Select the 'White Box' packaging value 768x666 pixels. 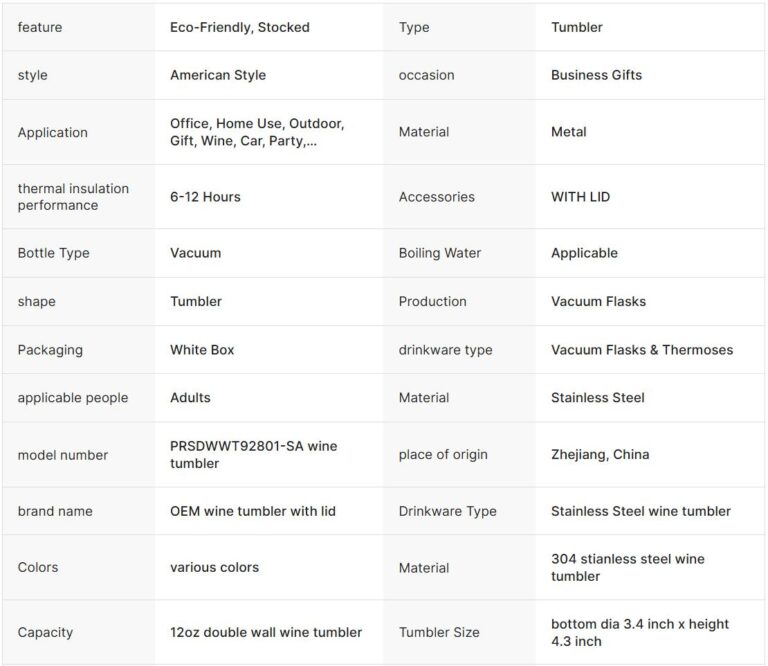click(x=202, y=350)
